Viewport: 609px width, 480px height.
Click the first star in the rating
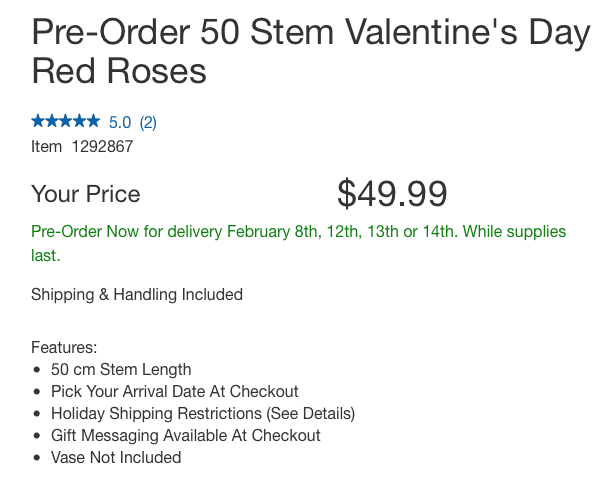(x=38, y=122)
